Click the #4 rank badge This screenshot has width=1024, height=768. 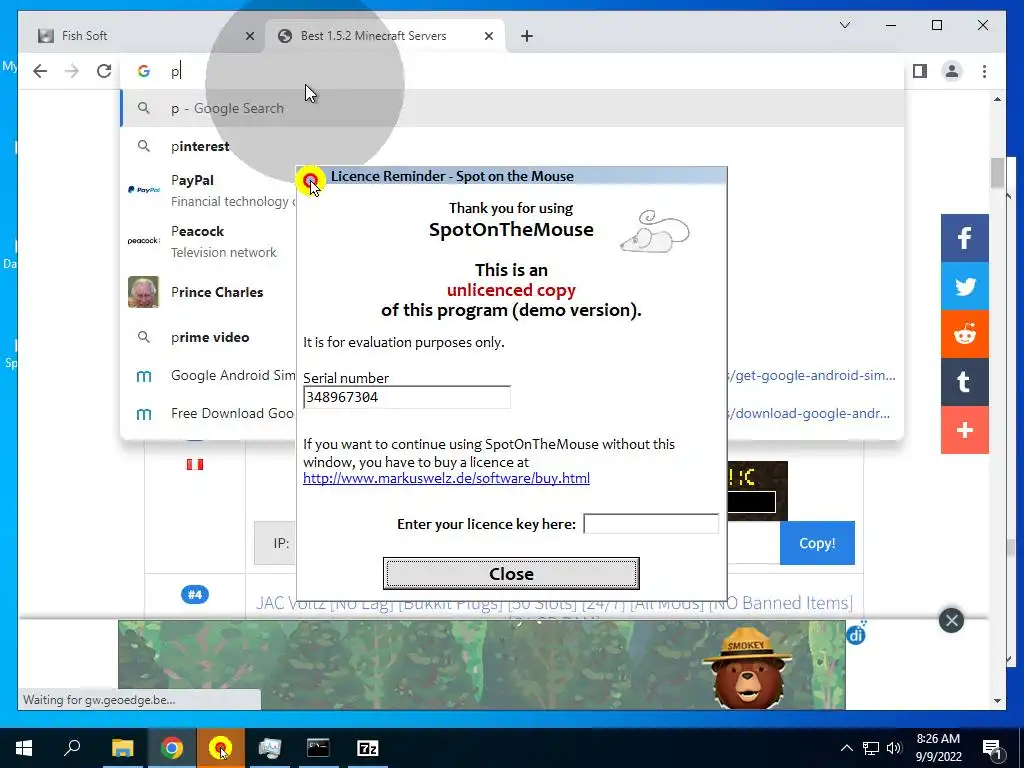click(x=195, y=595)
